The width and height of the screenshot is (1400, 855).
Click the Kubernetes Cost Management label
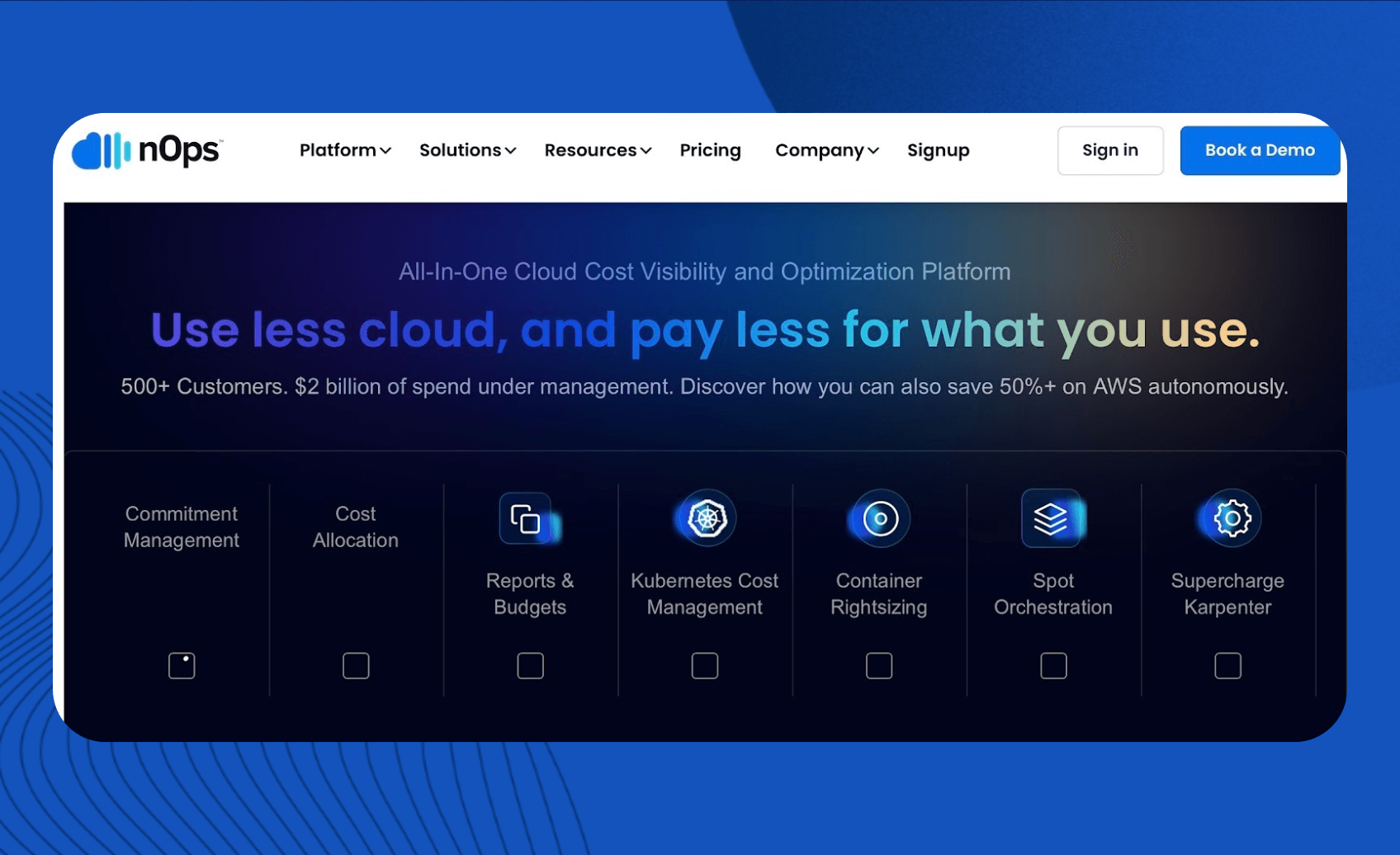click(704, 593)
